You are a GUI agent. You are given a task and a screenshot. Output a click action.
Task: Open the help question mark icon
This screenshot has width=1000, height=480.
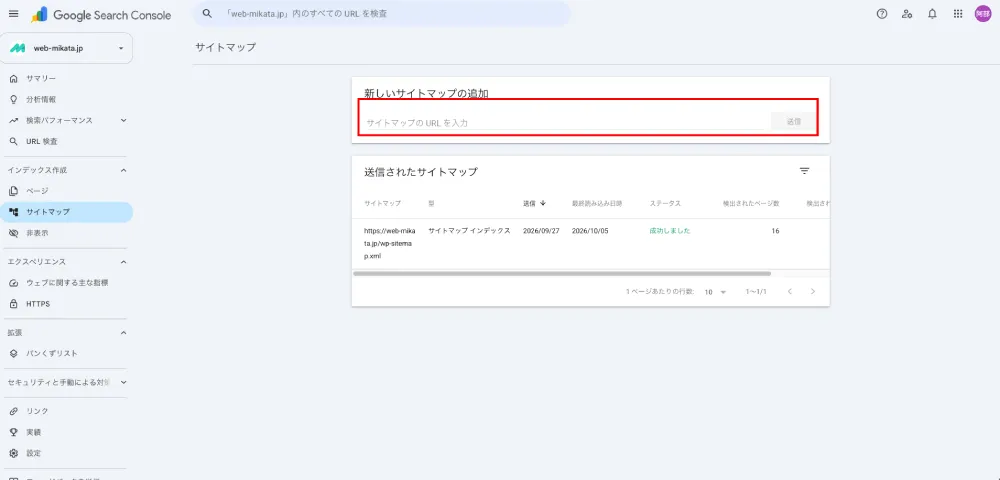(x=882, y=13)
